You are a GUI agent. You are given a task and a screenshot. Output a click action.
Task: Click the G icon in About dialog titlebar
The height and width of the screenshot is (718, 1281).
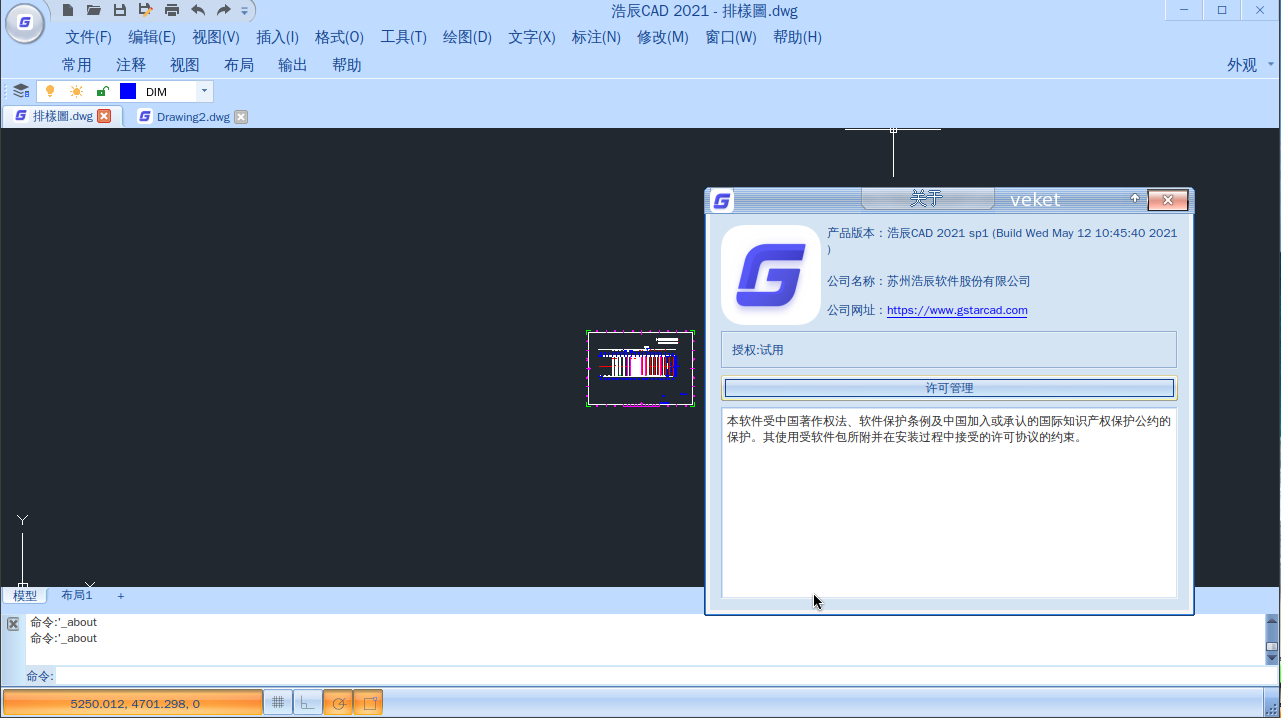pyautogui.click(x=721, y=201)
